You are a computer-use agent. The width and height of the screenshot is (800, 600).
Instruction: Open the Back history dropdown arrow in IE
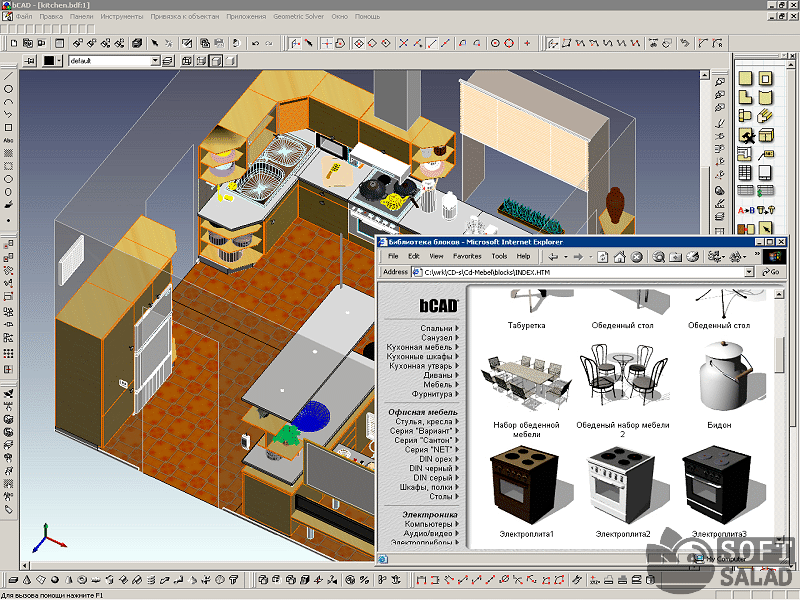pyautogui.click(x=565, y=257)
